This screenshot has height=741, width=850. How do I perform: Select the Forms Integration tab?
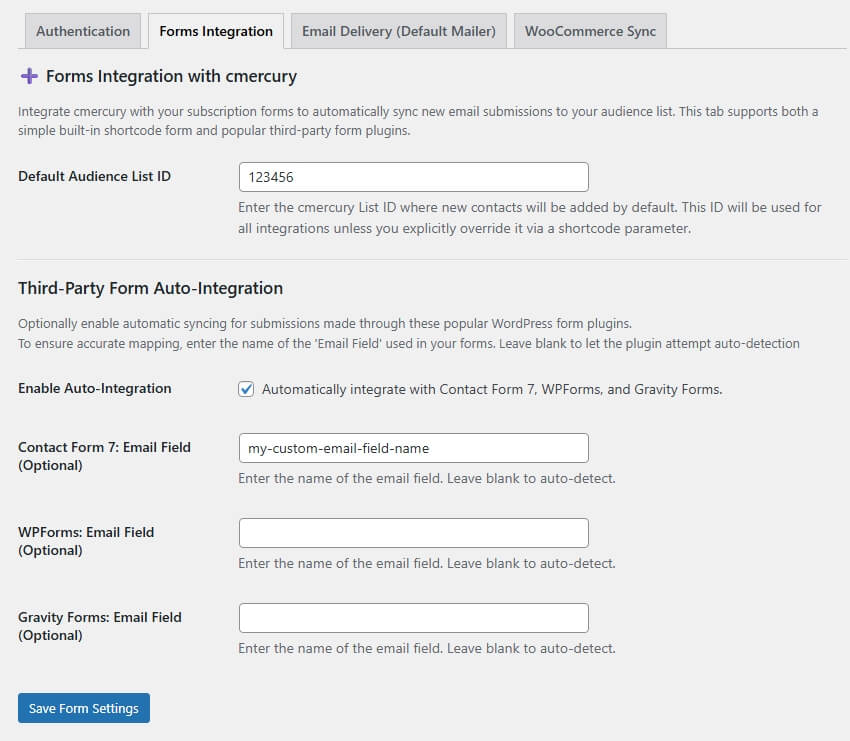tap(216, 31)
